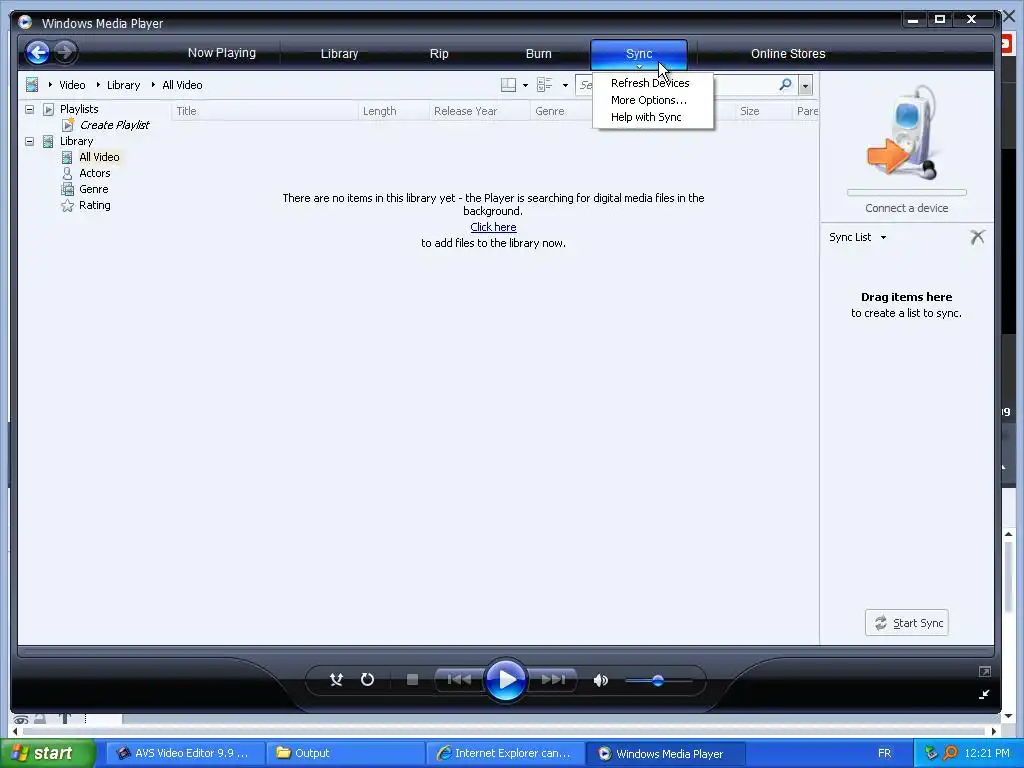Select the Rating library item

tap(95, 205)
